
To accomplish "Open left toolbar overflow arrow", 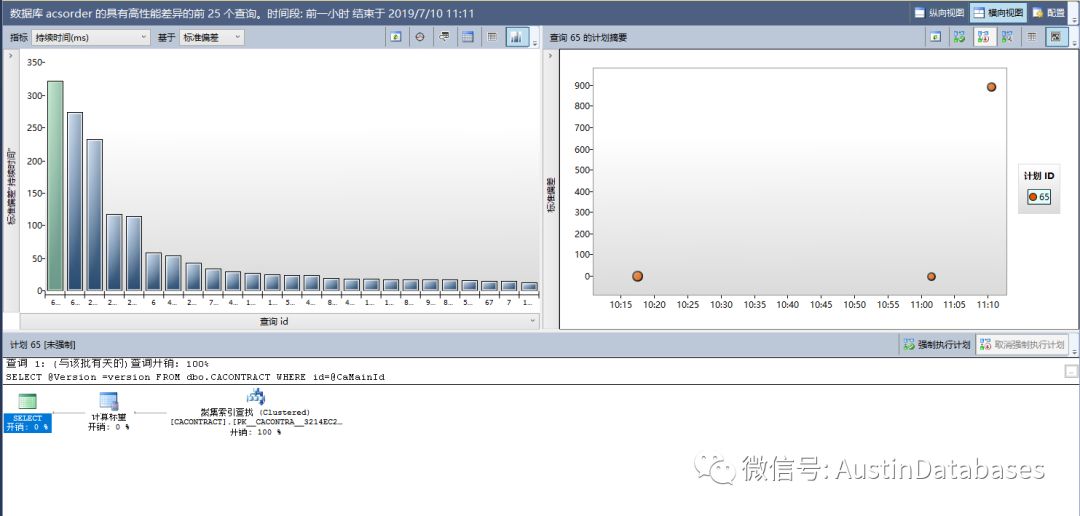I will pos(535,42).
